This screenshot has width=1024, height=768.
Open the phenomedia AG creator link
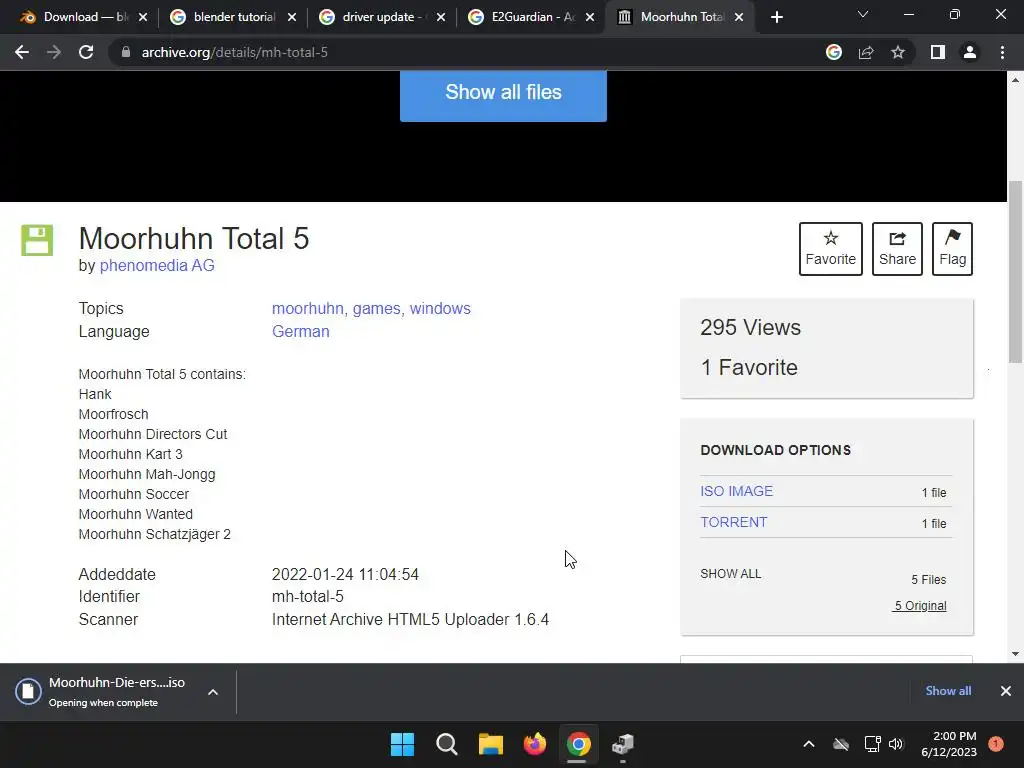157,266
